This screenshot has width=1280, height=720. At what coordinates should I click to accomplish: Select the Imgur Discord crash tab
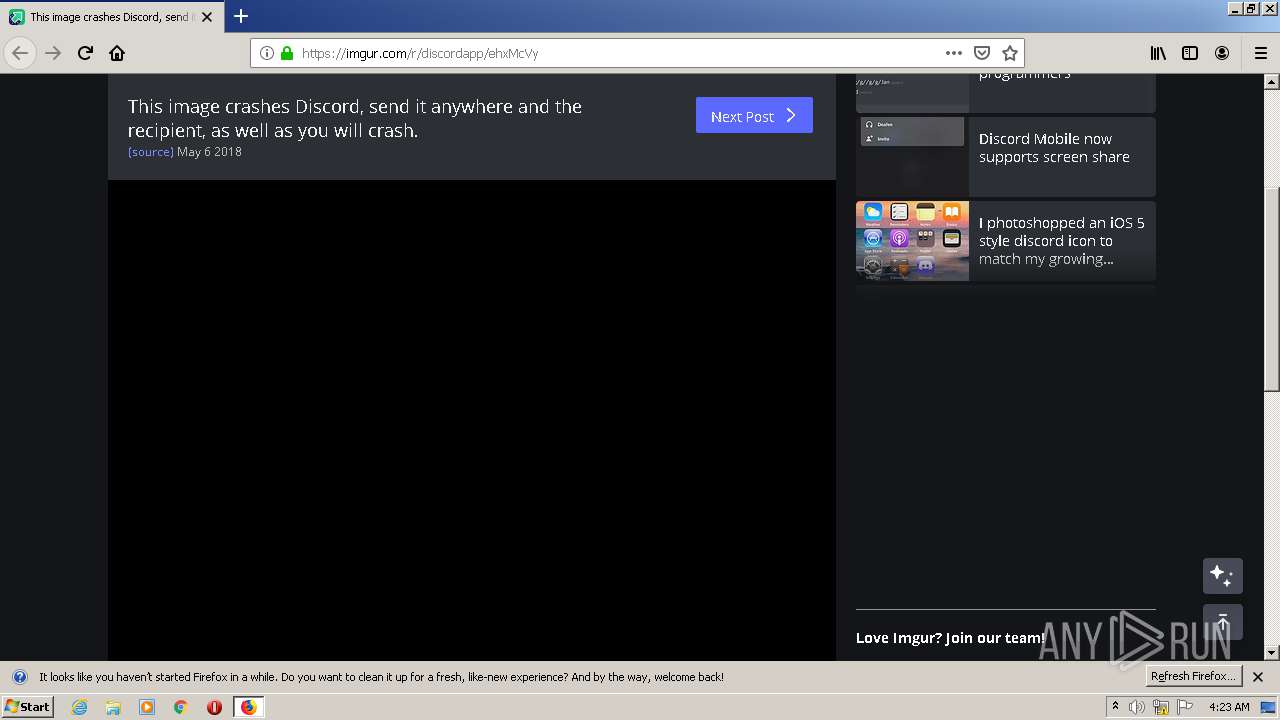112,17
